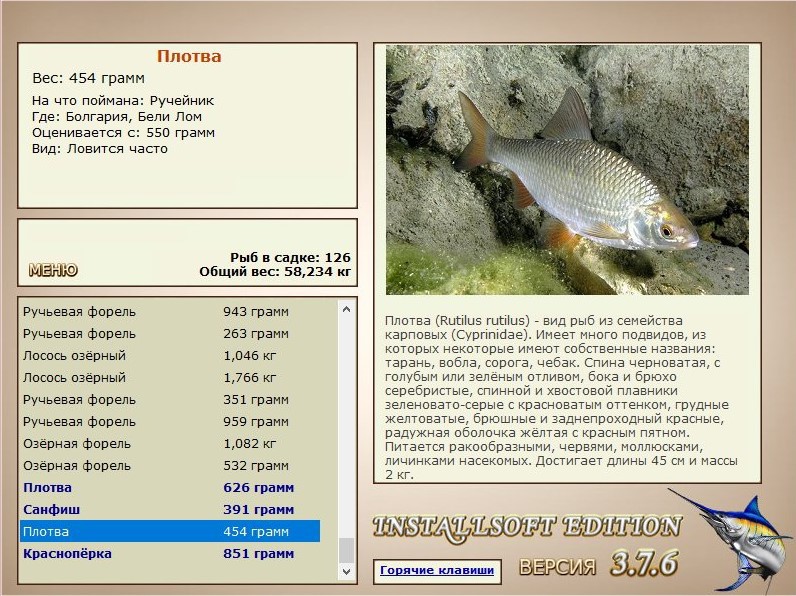Click Где: Болгария, Бели Лом line

tap(117, 117)
